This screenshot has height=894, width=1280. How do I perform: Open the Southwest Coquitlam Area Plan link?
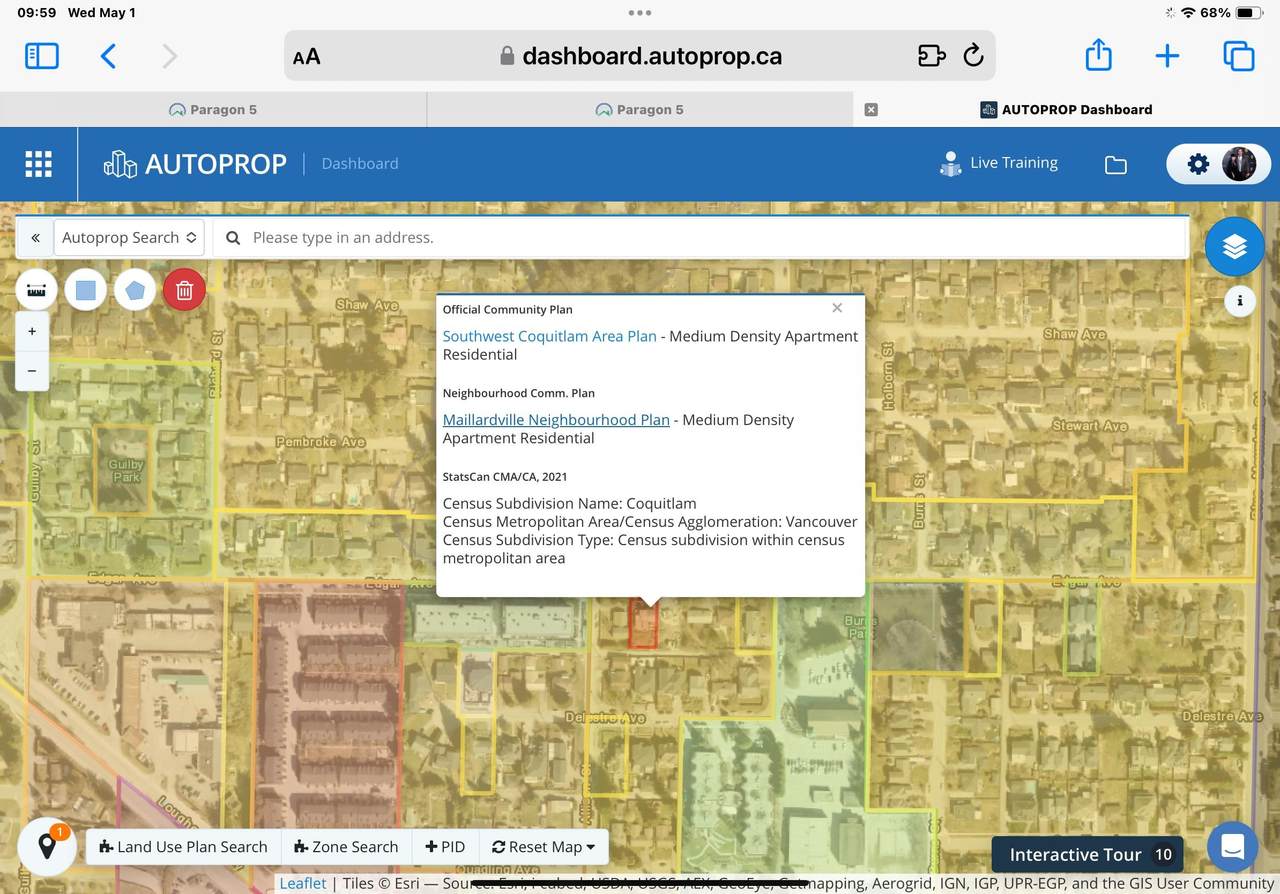coord(550,336)
